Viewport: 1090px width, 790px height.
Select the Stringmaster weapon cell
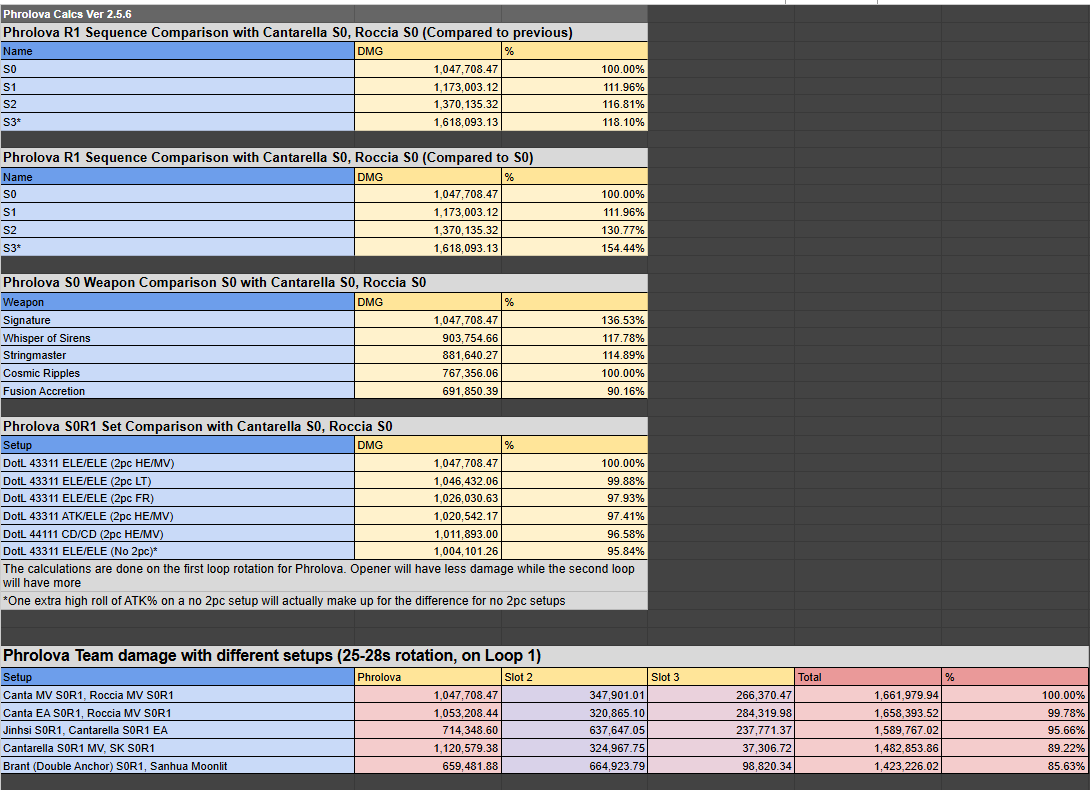pyautogui.click(x=177, y=355)
